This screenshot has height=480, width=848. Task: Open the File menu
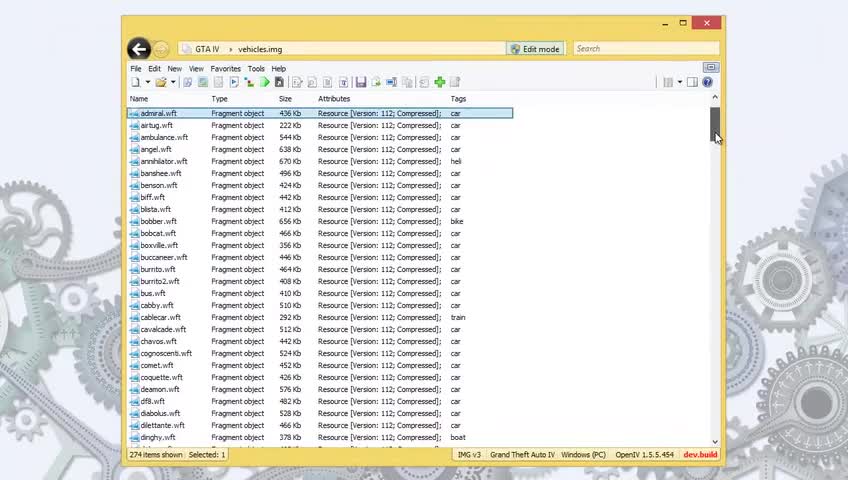click(x=136, y=69)
